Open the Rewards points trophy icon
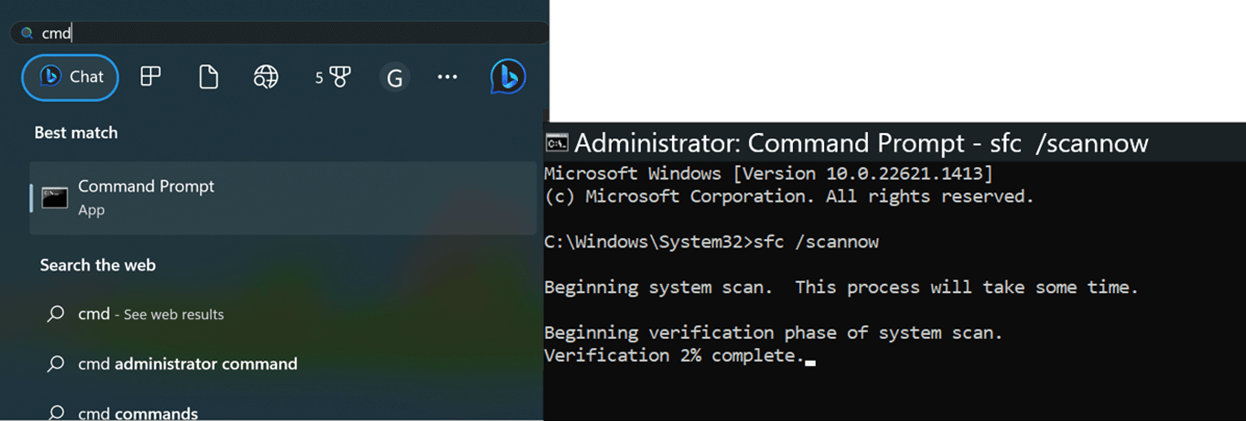Viewport: 1246px width, 421px height. (x=333, y=77)
